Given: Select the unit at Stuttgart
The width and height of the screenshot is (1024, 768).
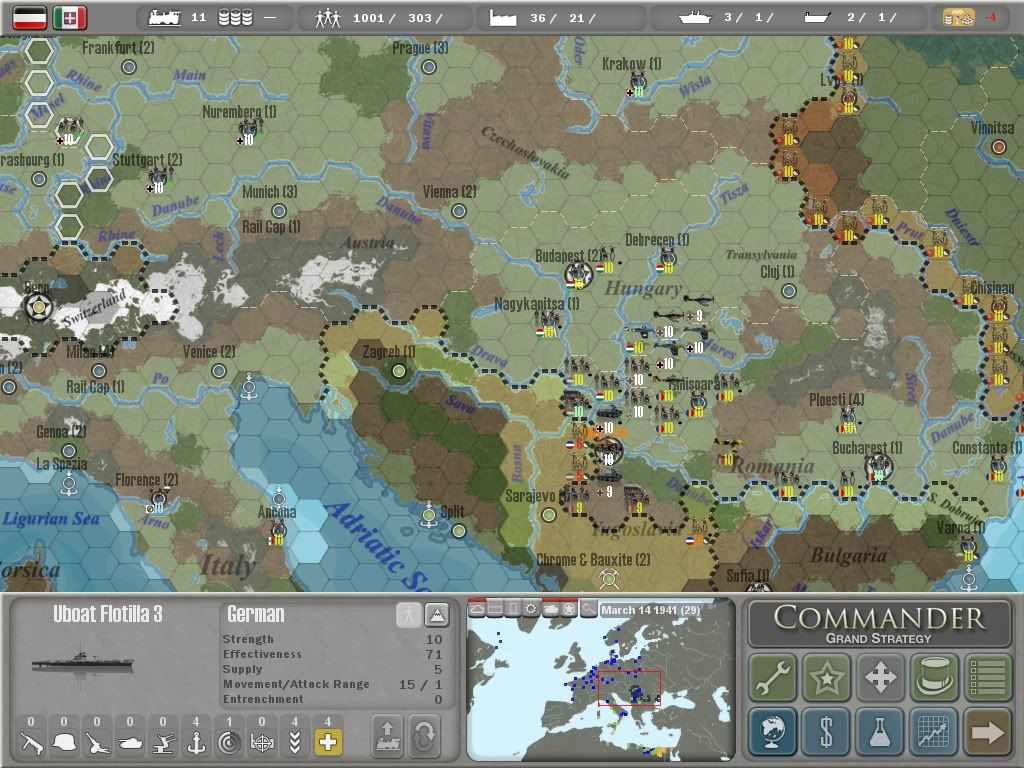Looking at the screenshot, I should 159,179.
